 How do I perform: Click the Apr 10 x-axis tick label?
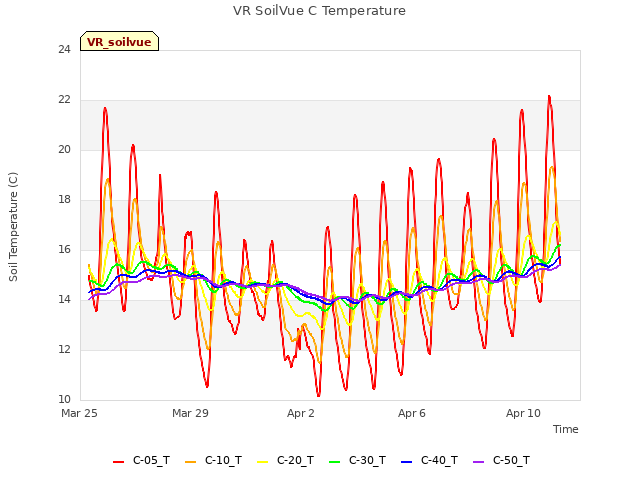coord(523,413)
